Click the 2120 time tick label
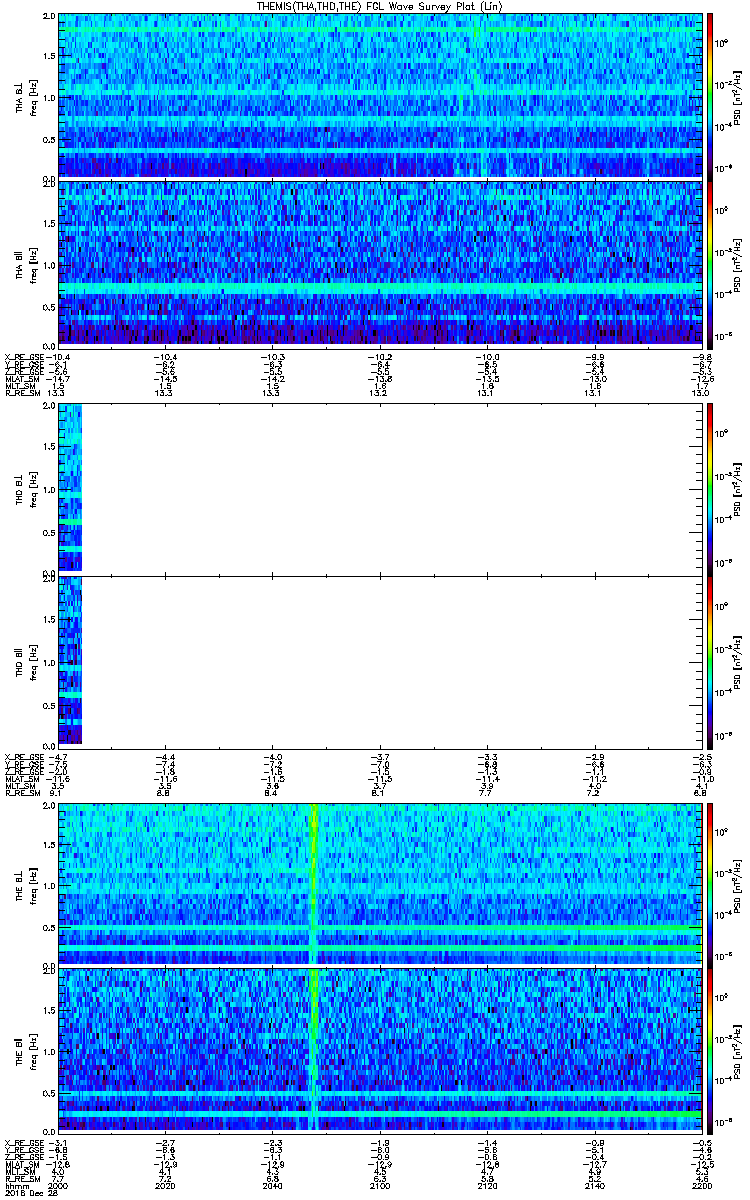This screenshot has height=1200, width=750. (485, 1186)
